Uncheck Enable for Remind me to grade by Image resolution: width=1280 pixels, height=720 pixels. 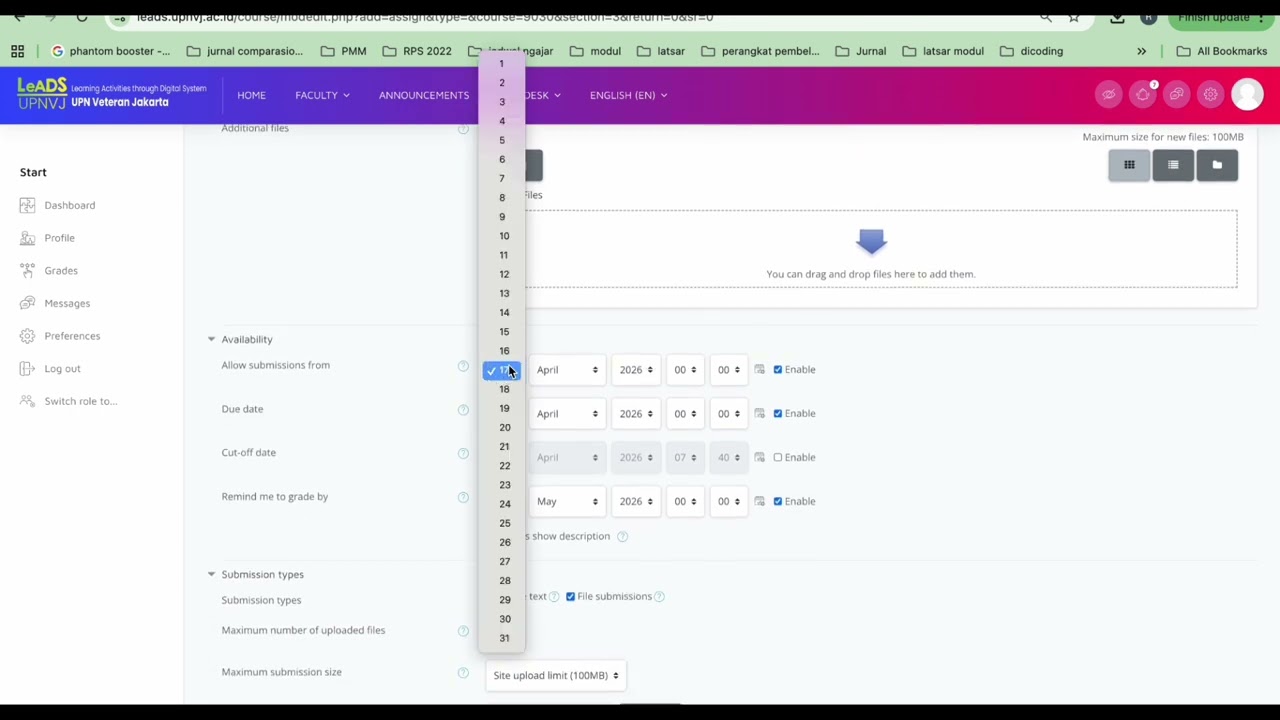(778, 502)
